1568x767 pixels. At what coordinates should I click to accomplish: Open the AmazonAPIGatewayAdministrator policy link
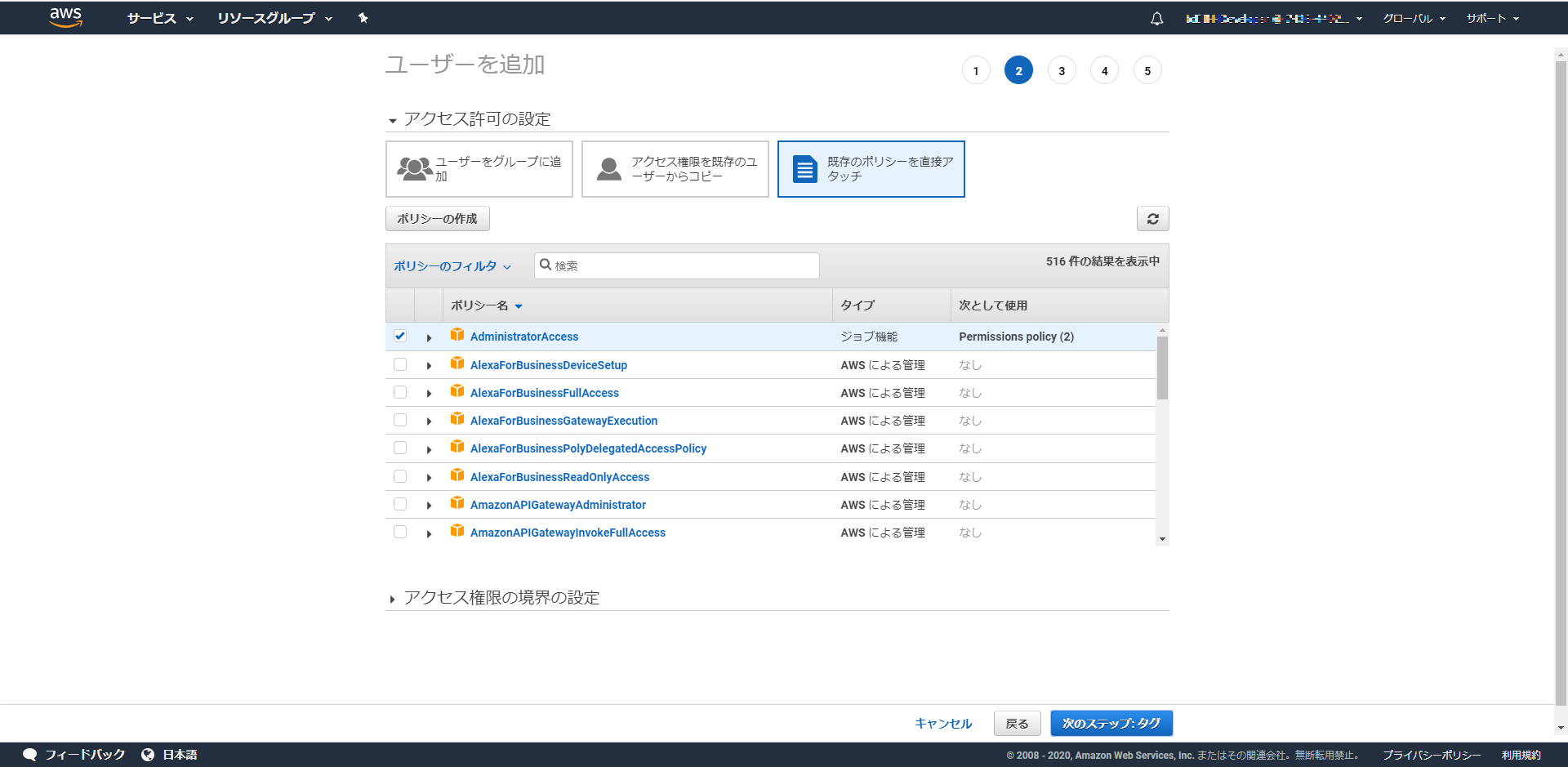click(558, 505)
